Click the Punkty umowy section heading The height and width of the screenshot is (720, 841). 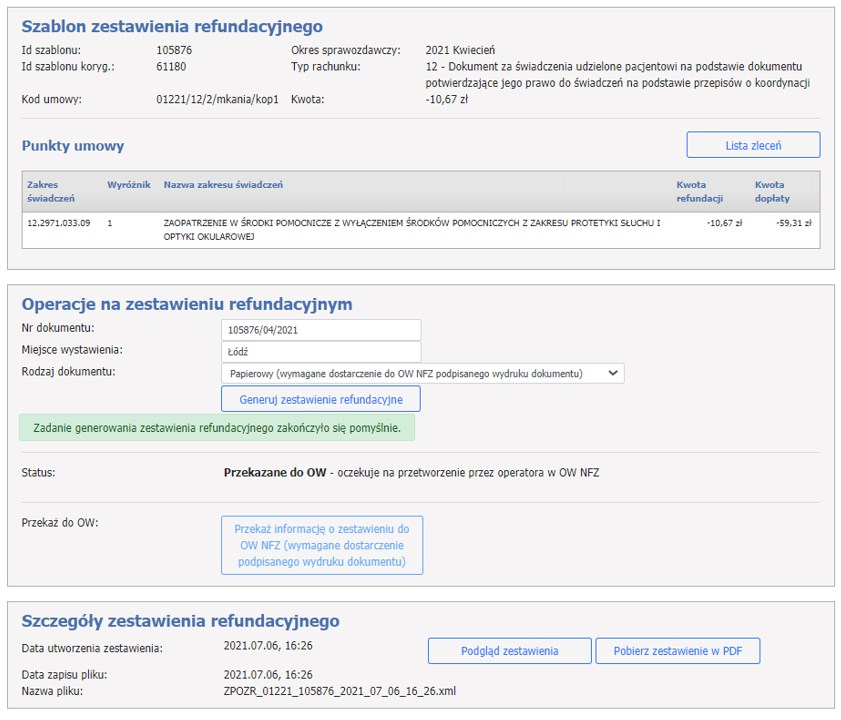coord(73,146)
